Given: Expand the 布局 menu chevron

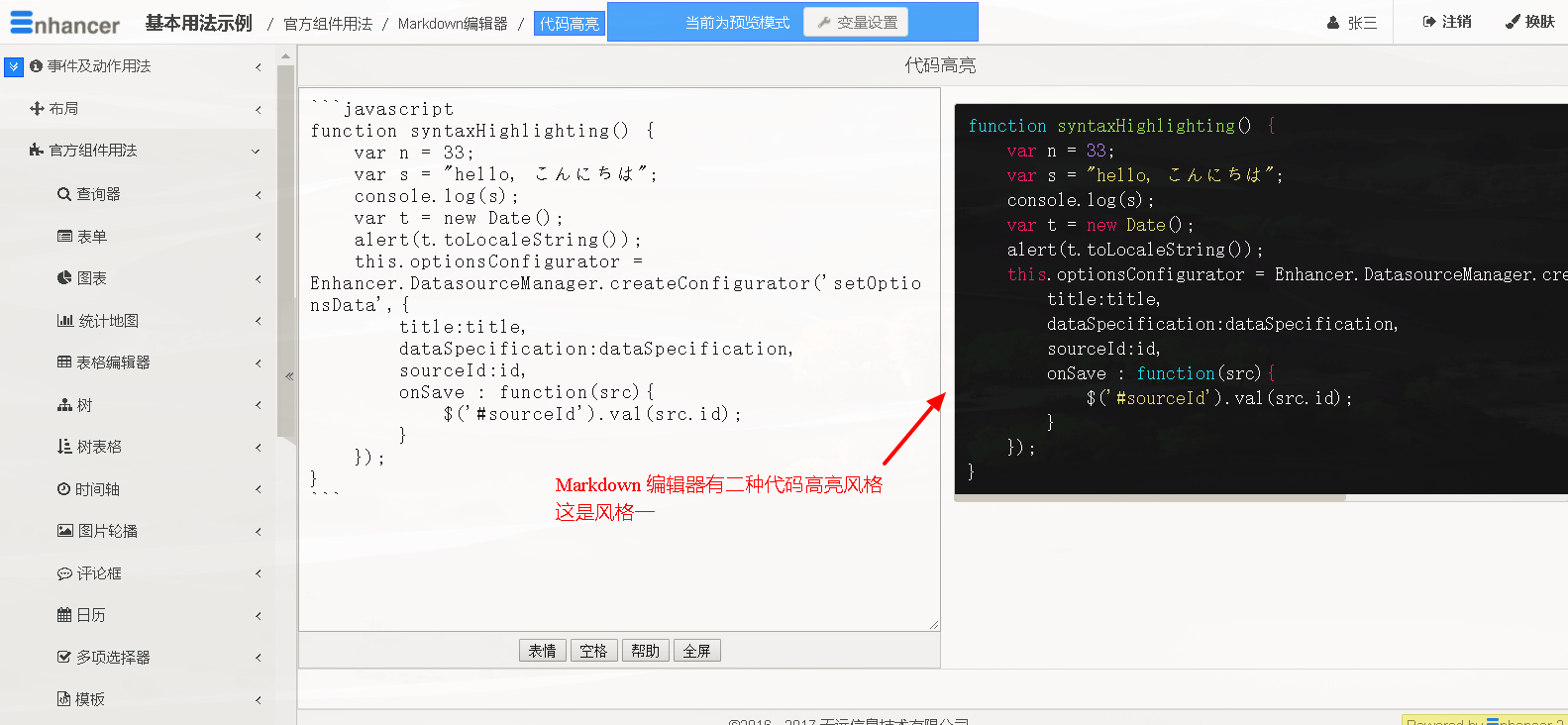Looking at the screenshot, I should 258,109.
